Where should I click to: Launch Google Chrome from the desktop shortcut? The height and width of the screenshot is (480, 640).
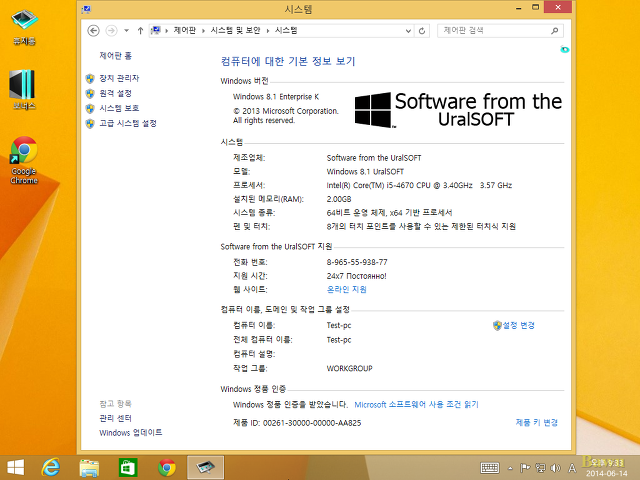click(24, 160)
